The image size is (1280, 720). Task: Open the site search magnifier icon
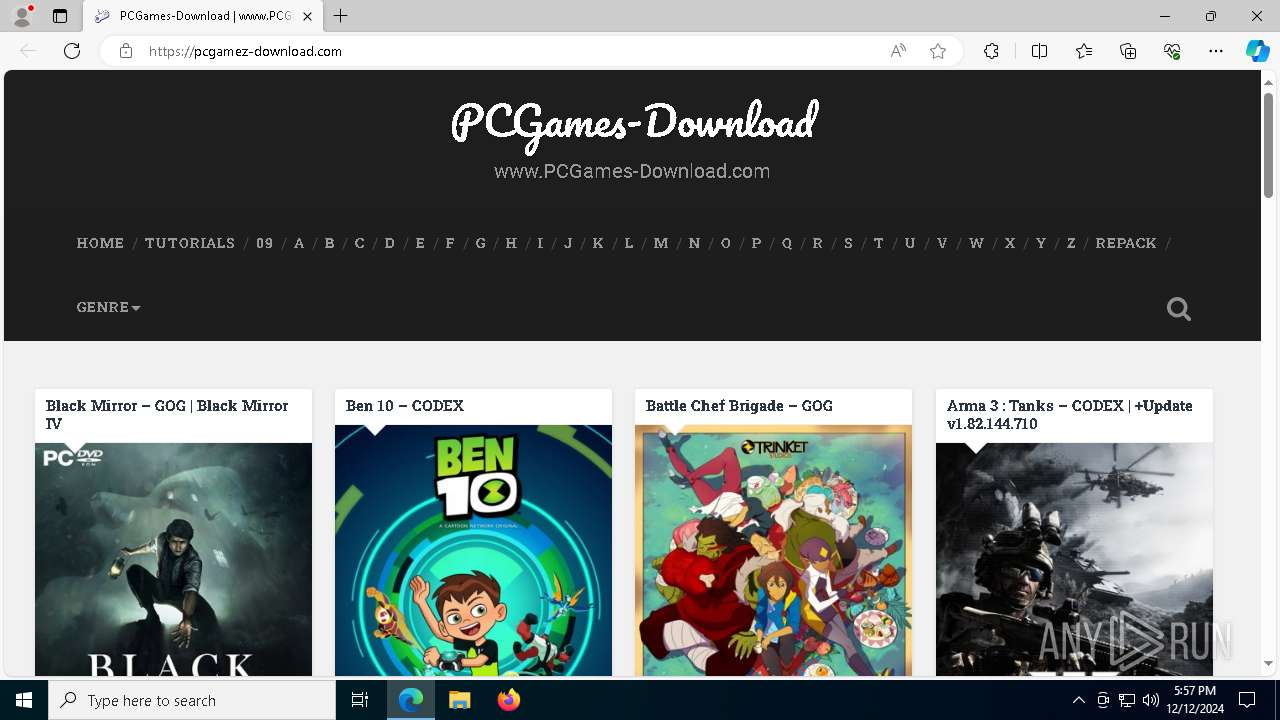(x=1179, y=309)
